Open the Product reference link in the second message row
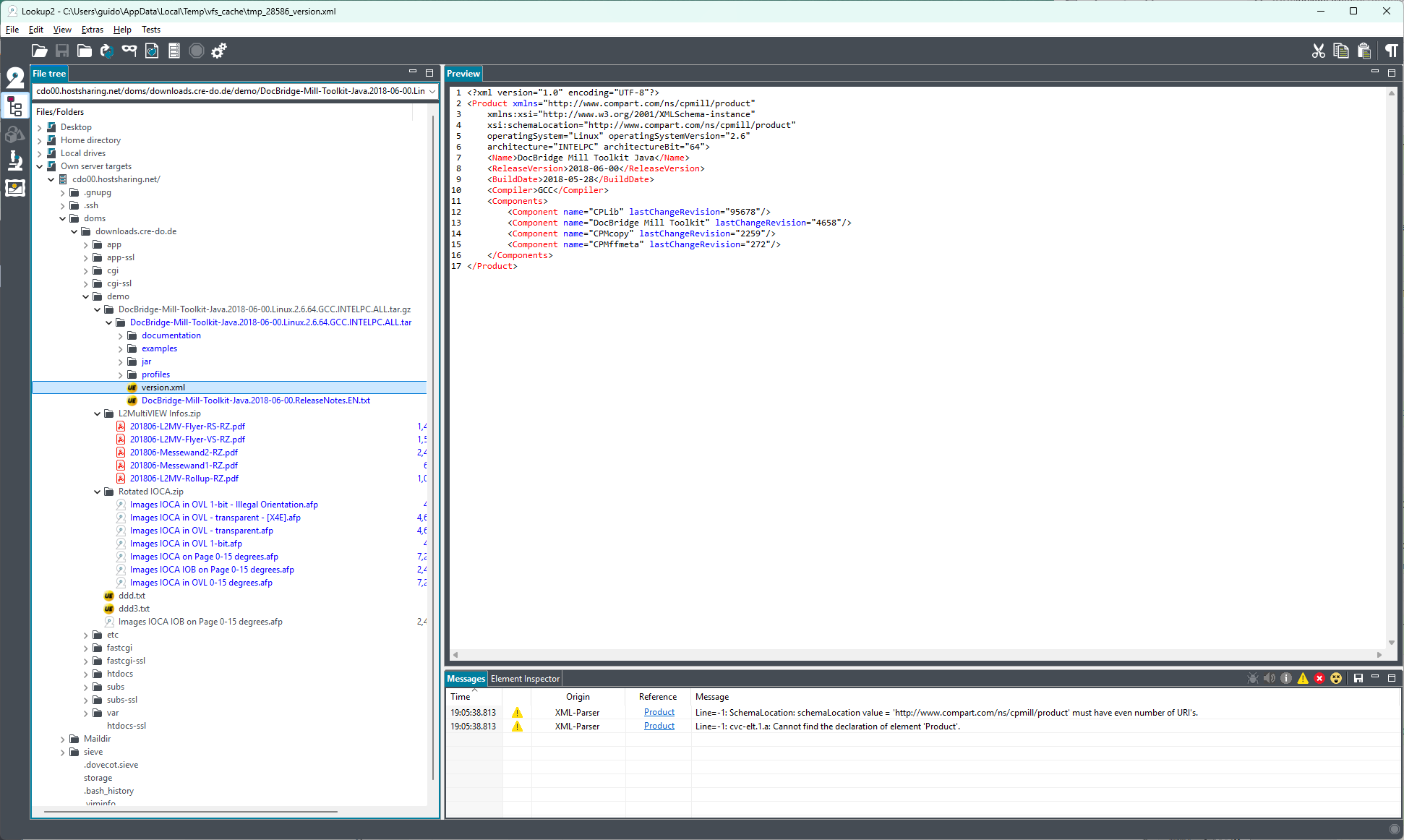This screenshot has width=1404, height=840. pos(659,726)
